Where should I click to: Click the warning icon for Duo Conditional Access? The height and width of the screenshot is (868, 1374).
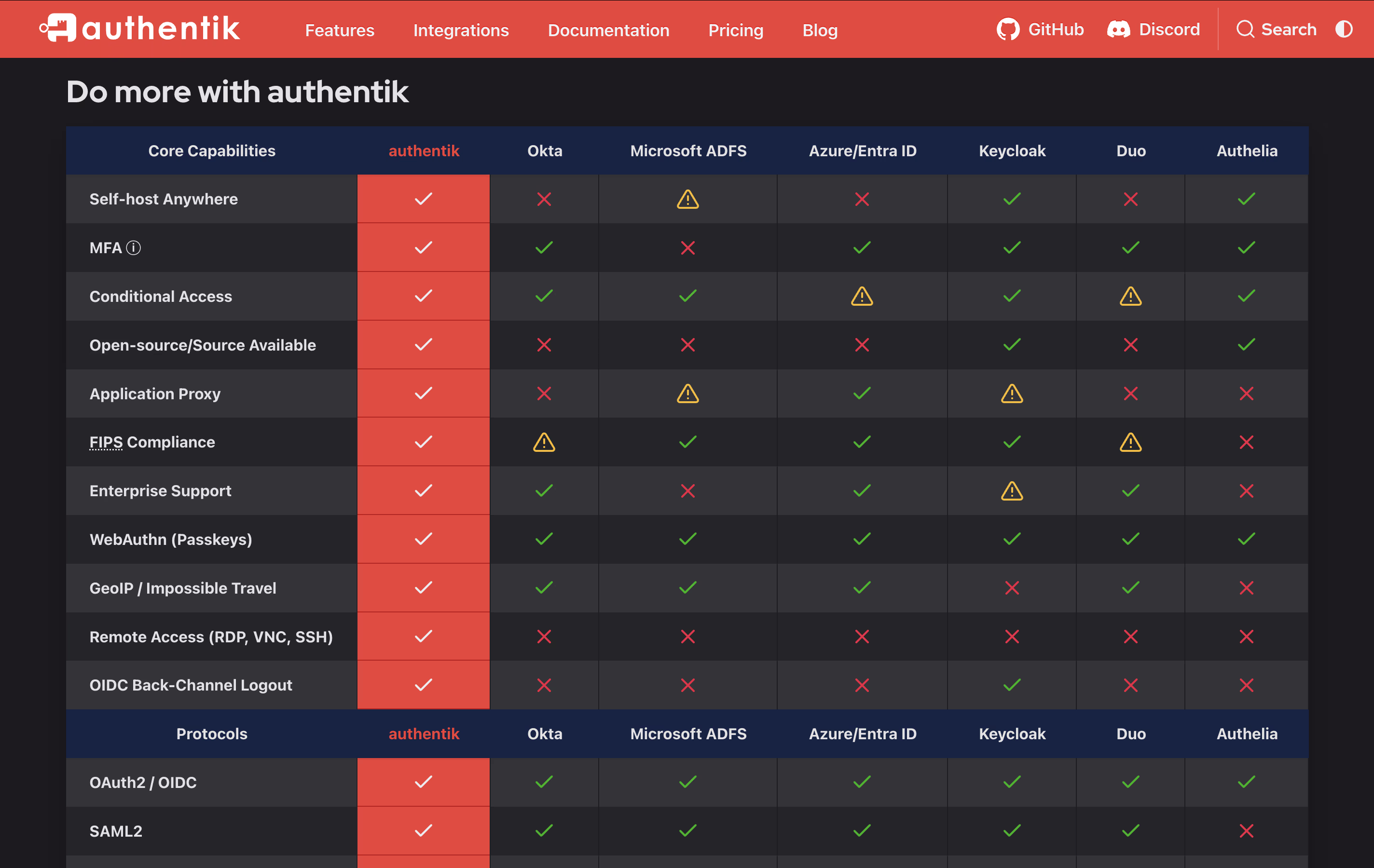1130,297
